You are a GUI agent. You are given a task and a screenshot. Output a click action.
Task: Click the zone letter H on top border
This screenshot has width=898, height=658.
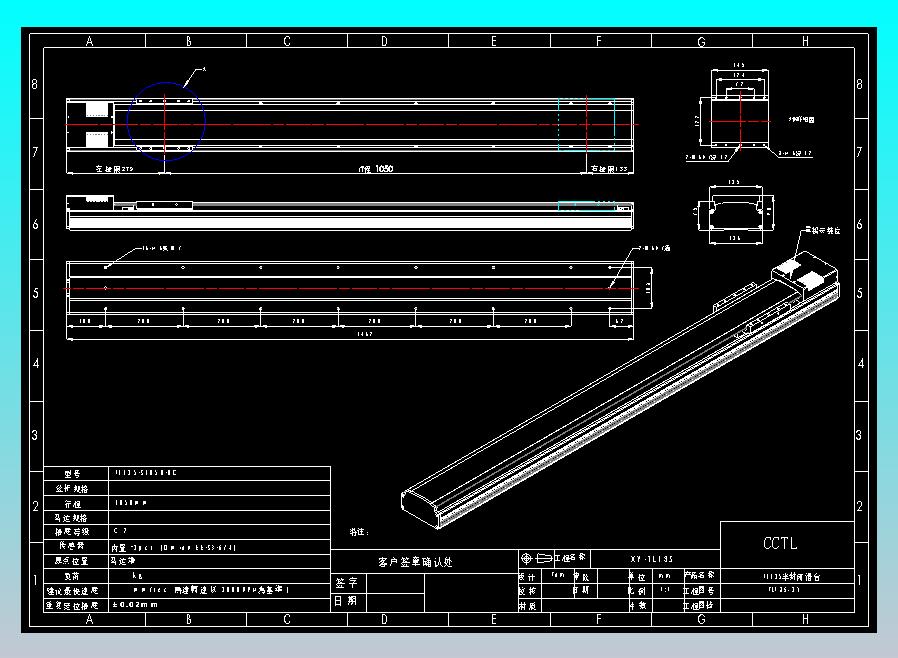pos(805,41)
